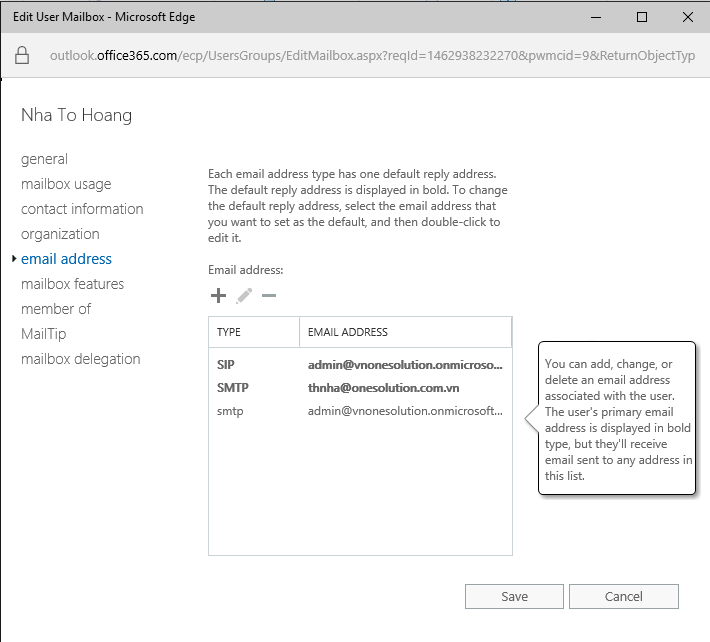
Task: Select the email address section
Action: pyautogui.click(x=66, y=259)
